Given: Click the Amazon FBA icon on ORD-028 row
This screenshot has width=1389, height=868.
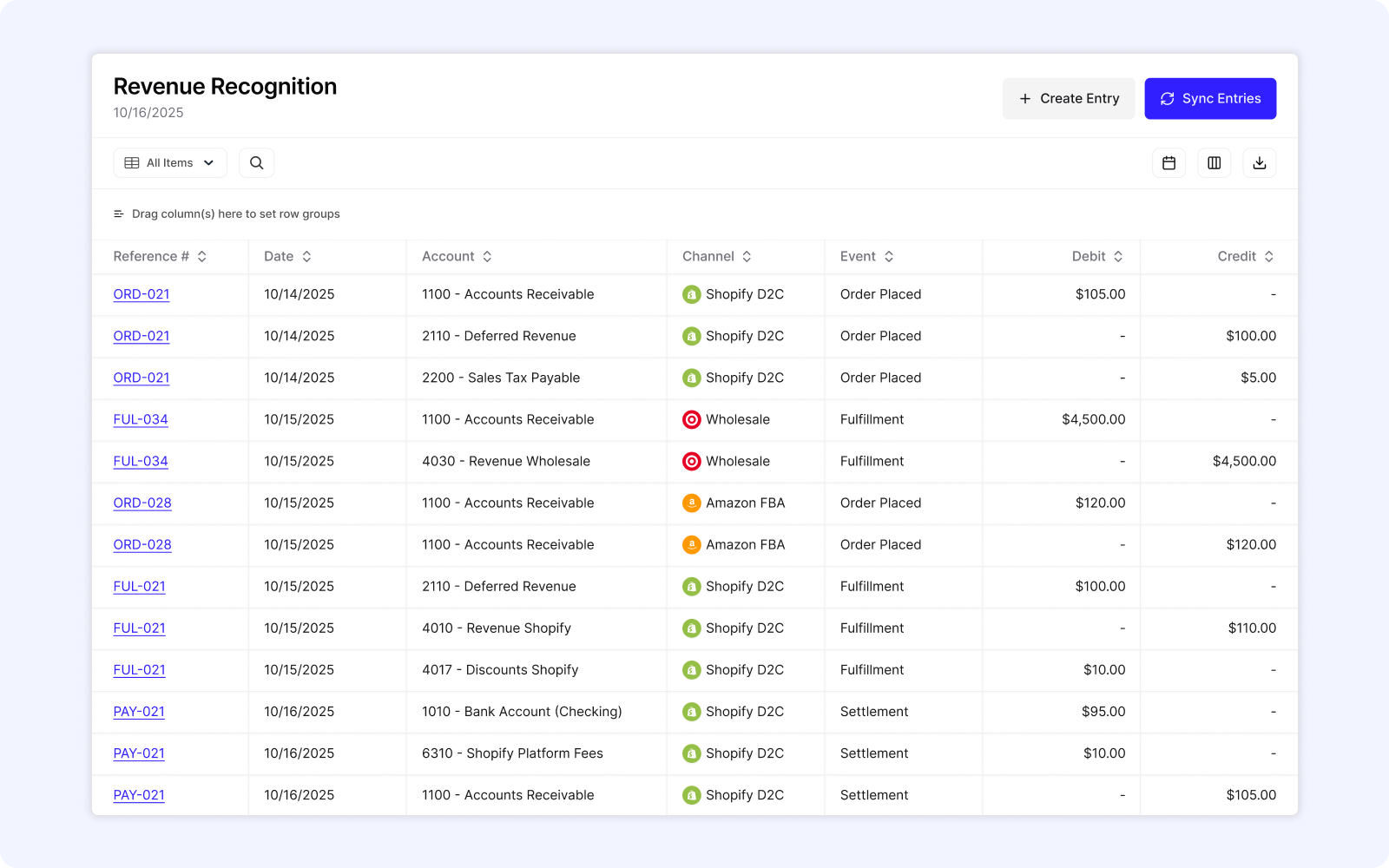Looking at the screenshot, I should tap(692, 503).
